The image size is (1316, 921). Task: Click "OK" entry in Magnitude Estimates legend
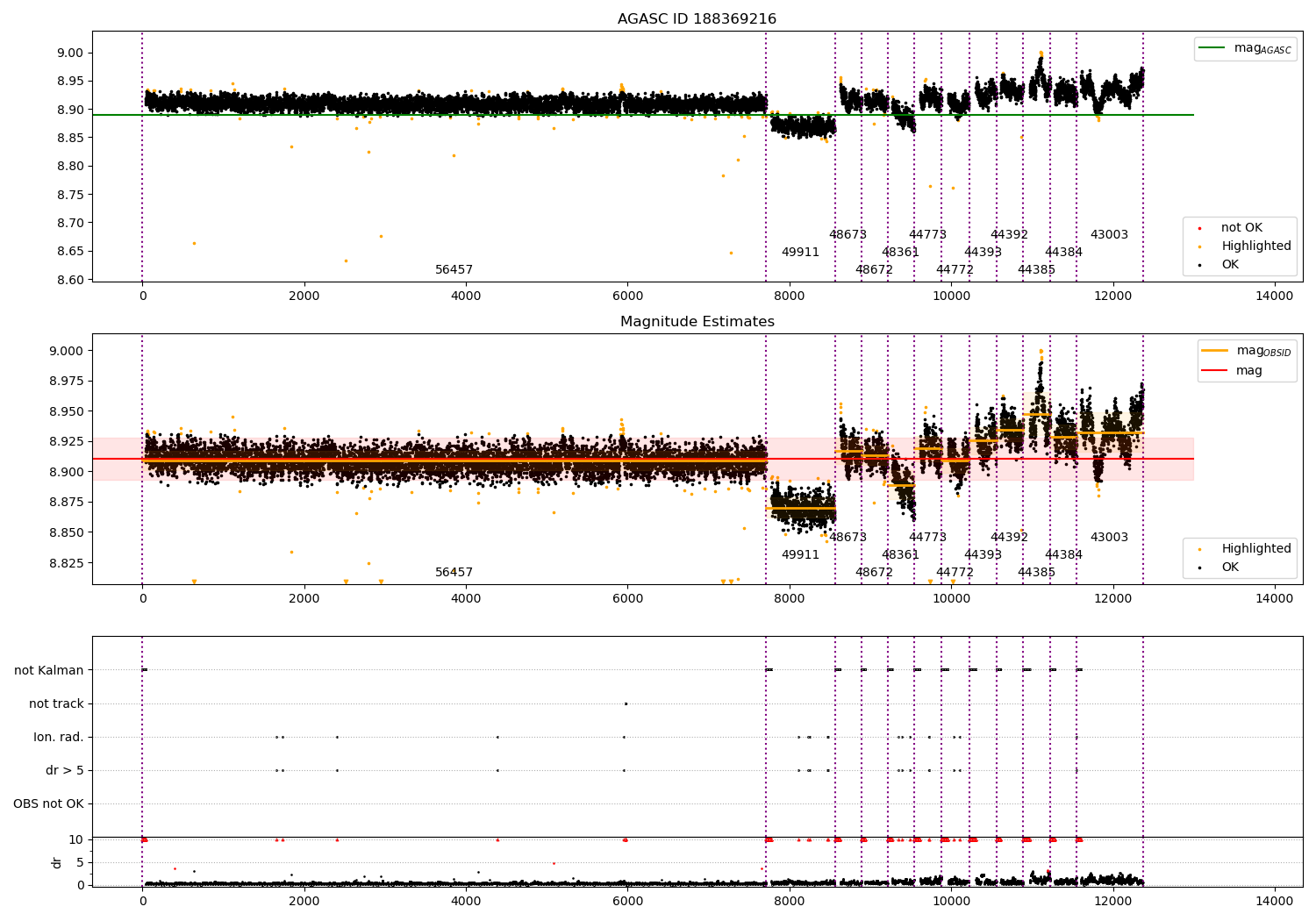(x=1230, y=568)
